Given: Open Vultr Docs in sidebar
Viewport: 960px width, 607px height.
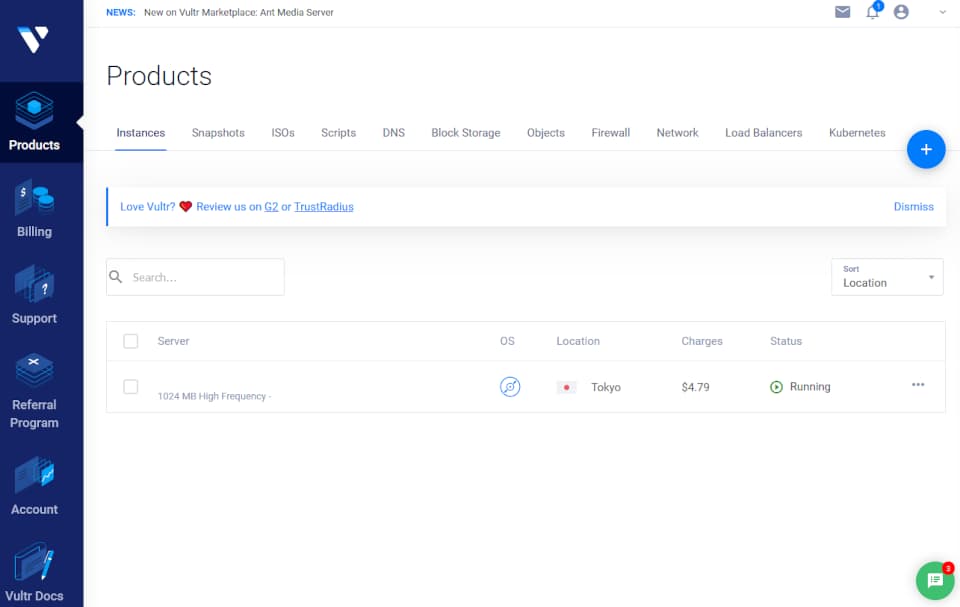Looking at the screenshot, I should click(34, 572).
